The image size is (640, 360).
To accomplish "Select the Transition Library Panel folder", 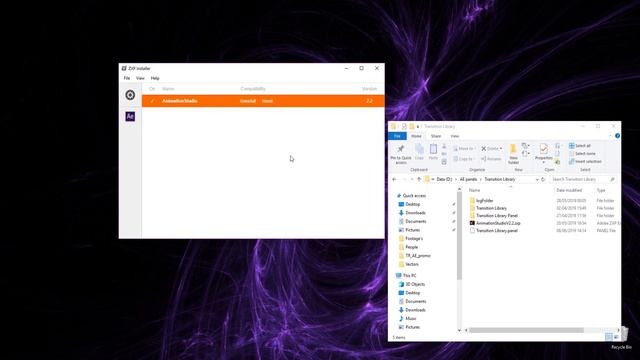I will 496,216.
